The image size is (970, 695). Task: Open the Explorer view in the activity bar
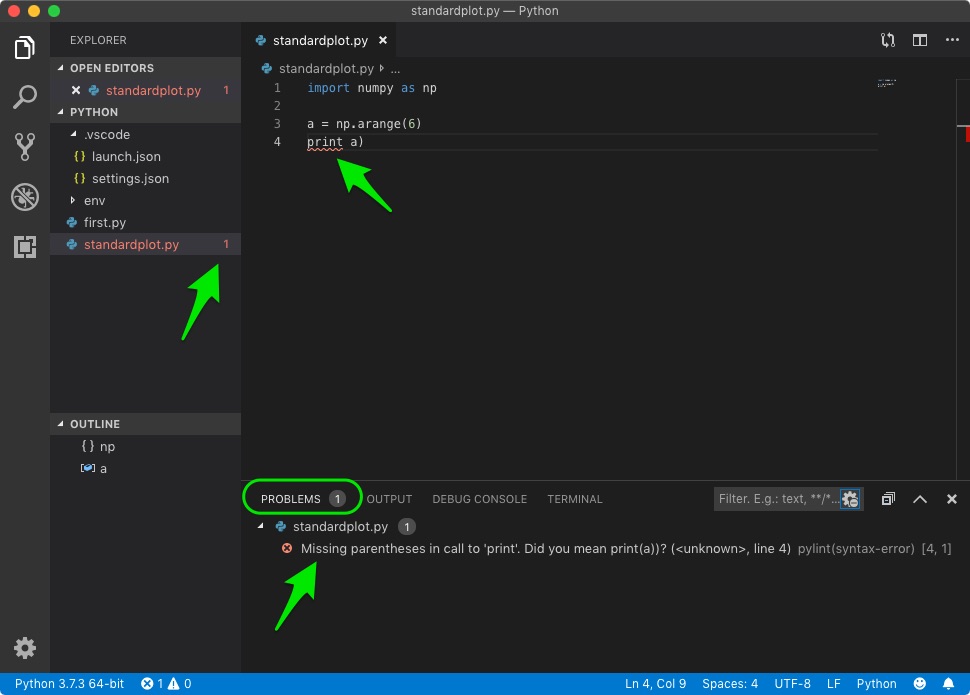point(24,47)
